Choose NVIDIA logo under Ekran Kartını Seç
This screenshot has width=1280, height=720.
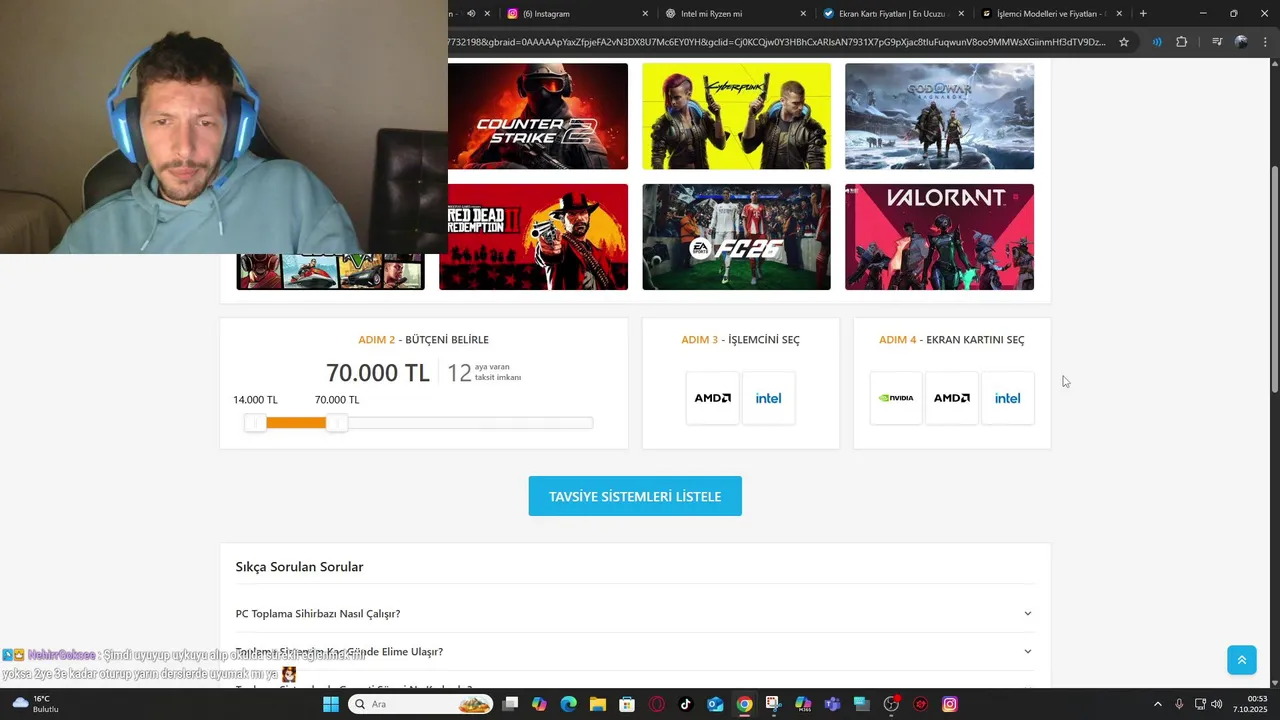(x=896, y=398)
